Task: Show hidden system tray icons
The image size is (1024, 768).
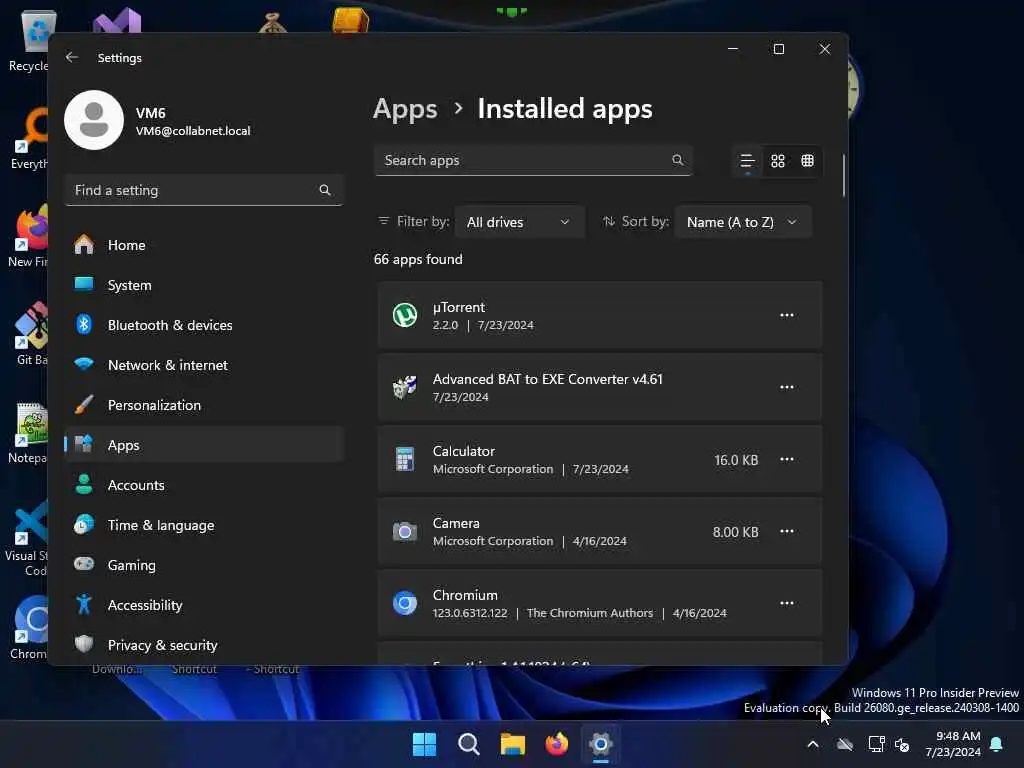Action: pyautogui.click(x=813, y=744)
